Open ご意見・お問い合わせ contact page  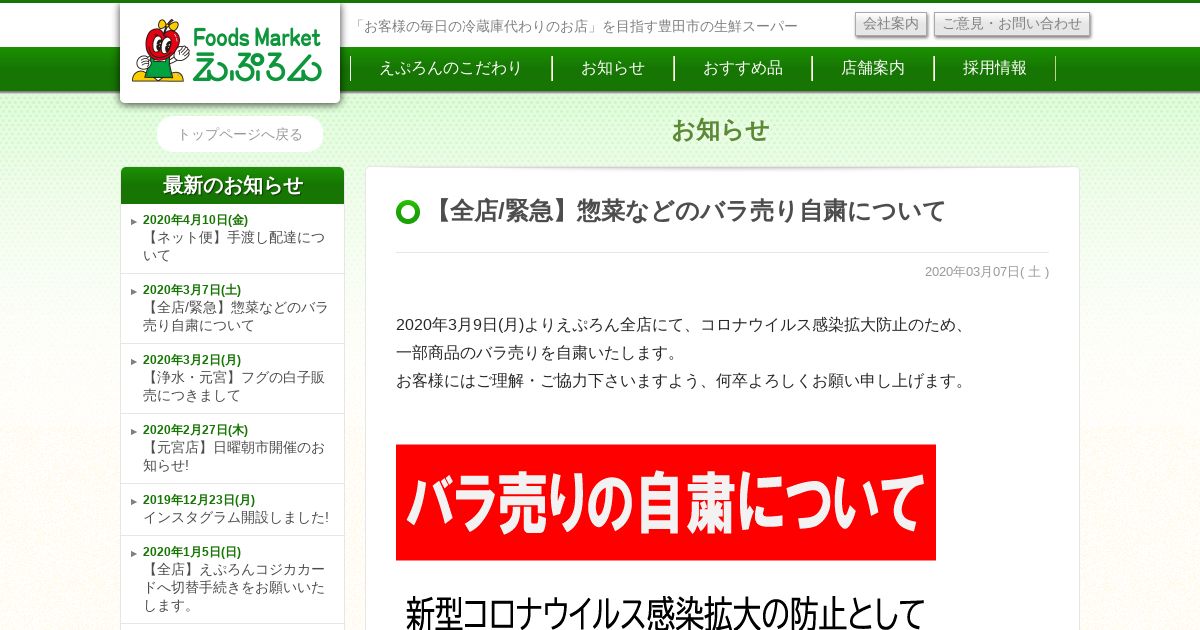tap(1012, 24)
